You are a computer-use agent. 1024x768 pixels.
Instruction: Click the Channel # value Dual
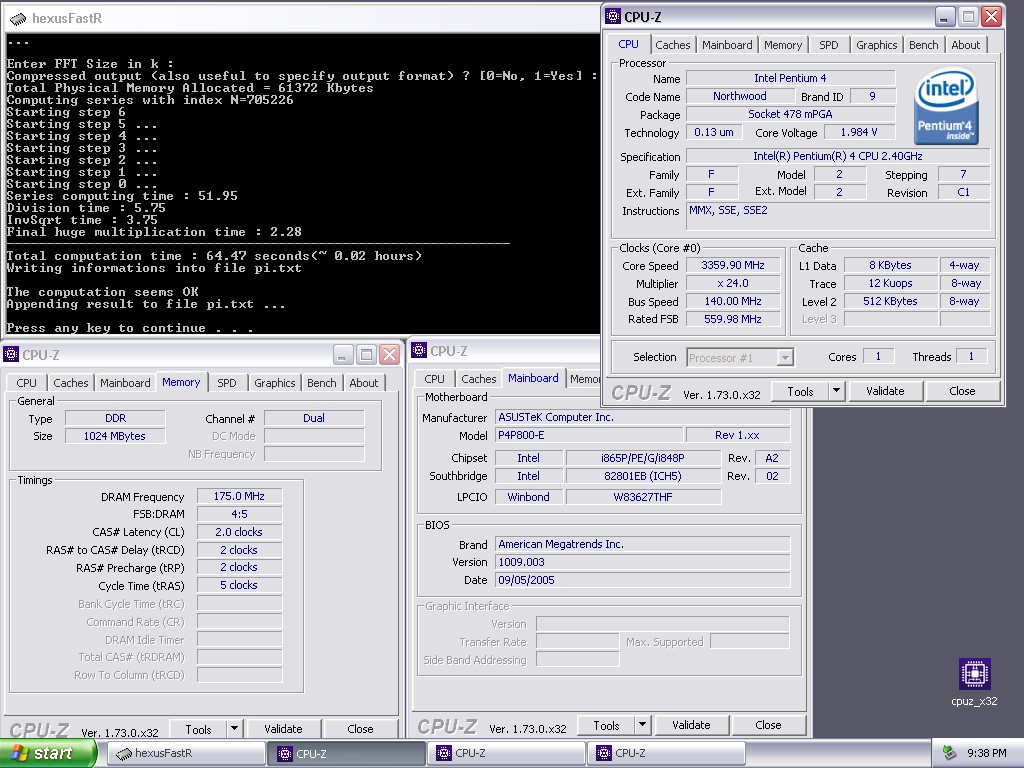click(314, 418)
